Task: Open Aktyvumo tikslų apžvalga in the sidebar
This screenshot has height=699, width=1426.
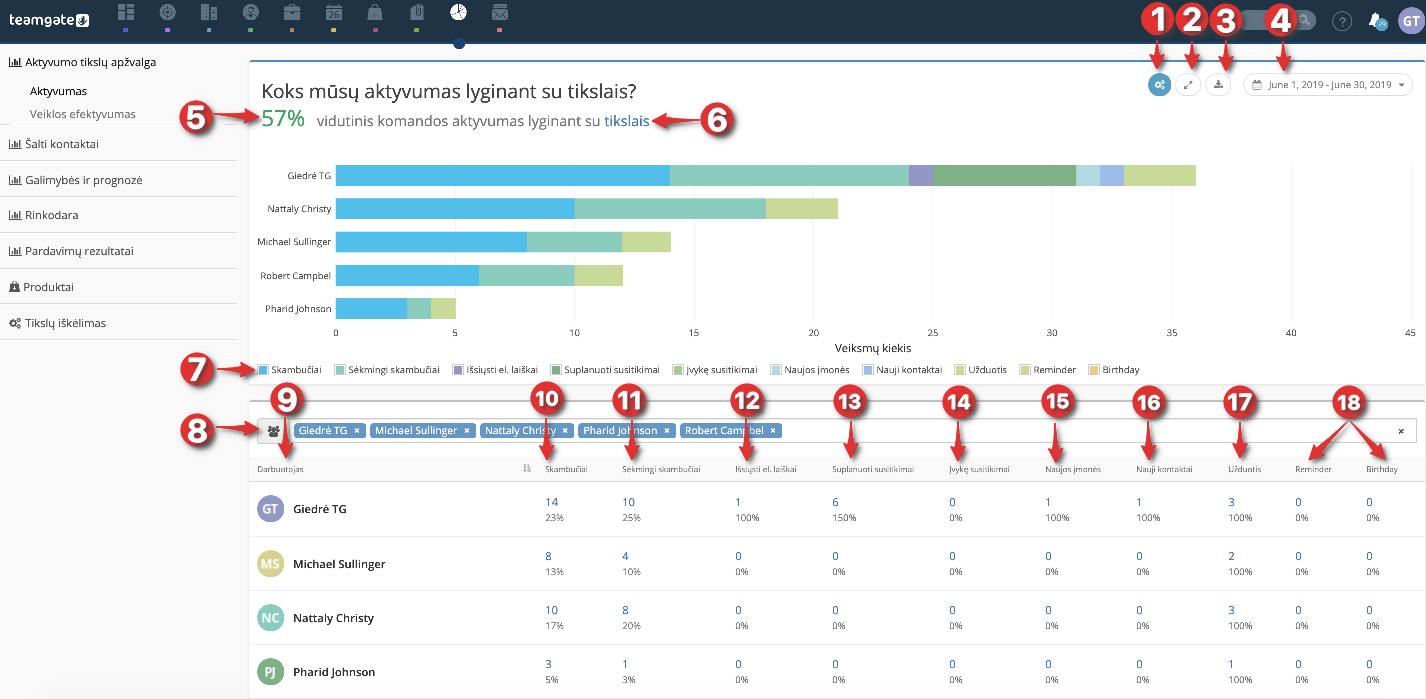Action: click(82, 62)
